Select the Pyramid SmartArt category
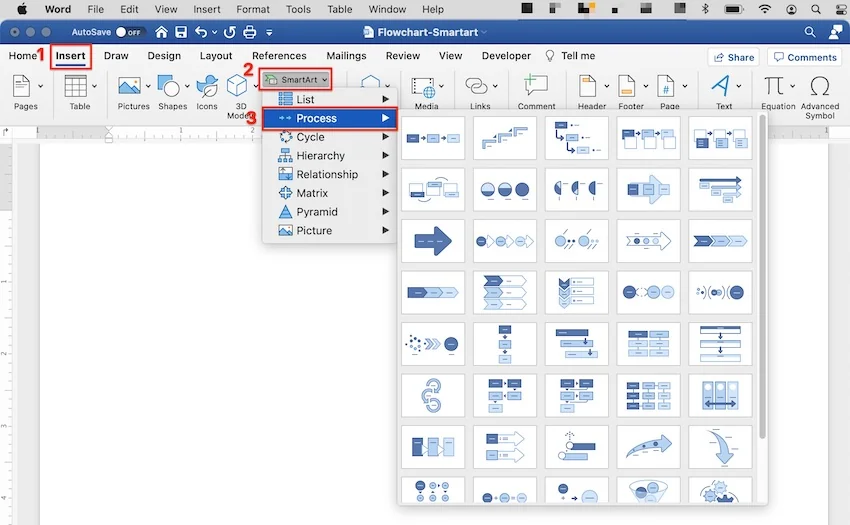Screen dimensions: 850x525 330,212
